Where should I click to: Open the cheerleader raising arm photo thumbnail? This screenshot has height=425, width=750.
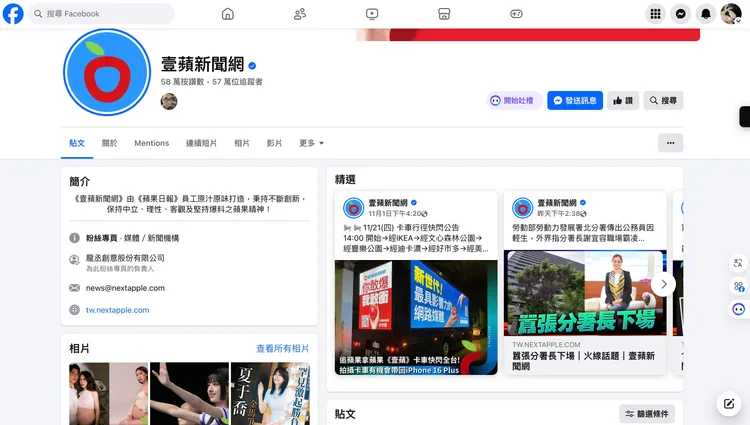click(189, 393)
